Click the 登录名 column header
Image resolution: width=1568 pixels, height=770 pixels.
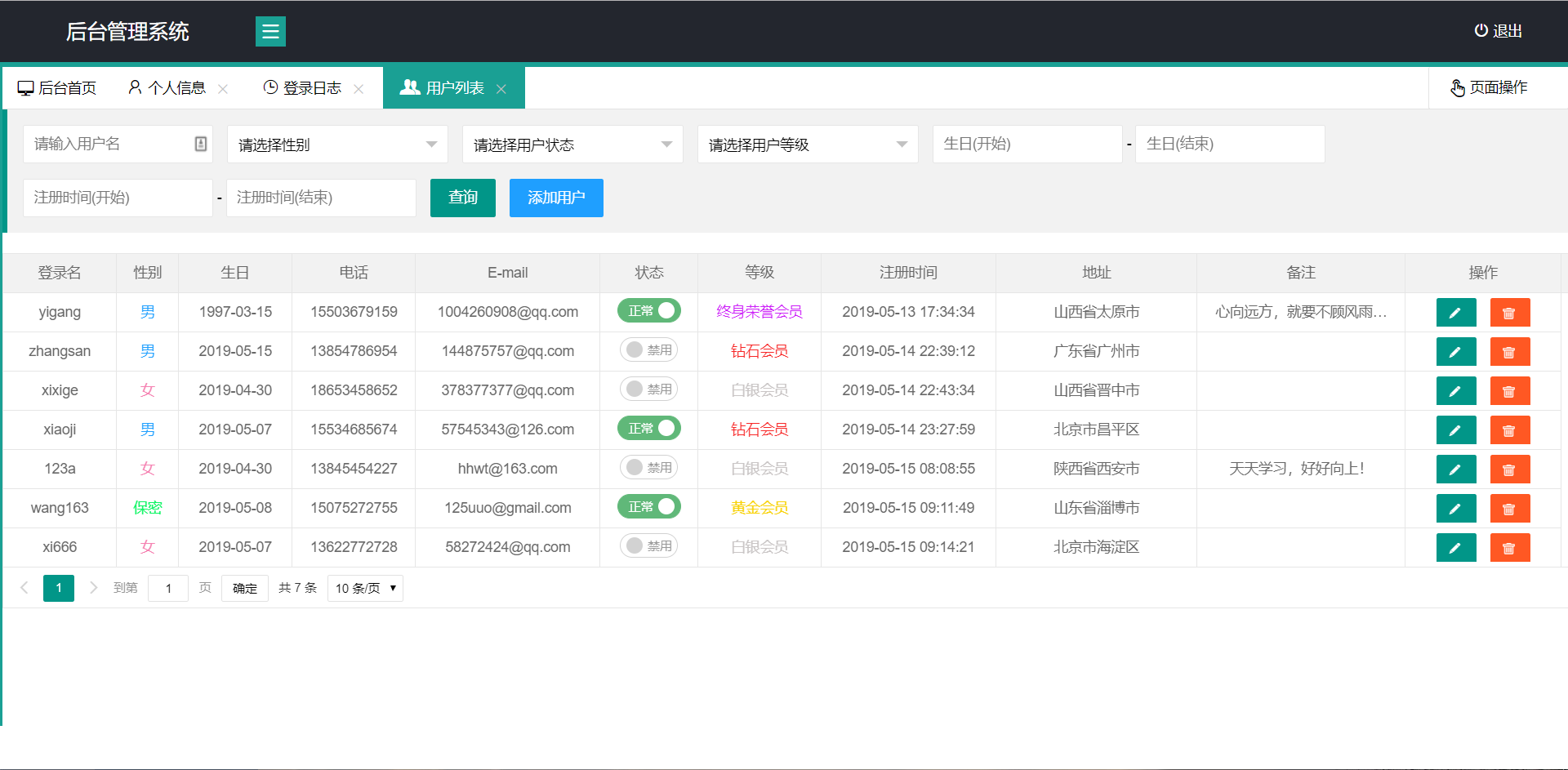pos(60,273)
